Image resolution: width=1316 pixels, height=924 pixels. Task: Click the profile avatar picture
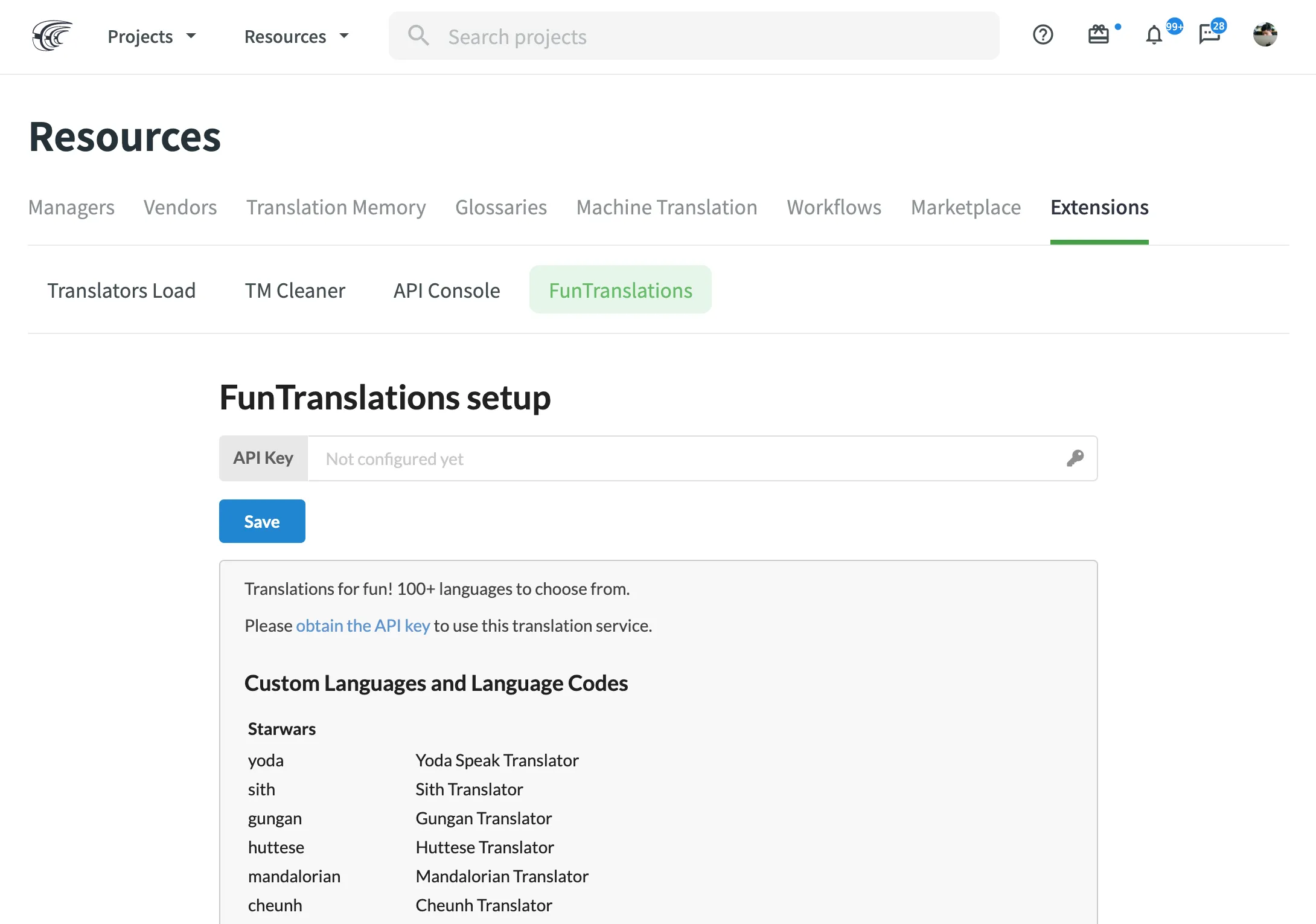pos(1266,35)
